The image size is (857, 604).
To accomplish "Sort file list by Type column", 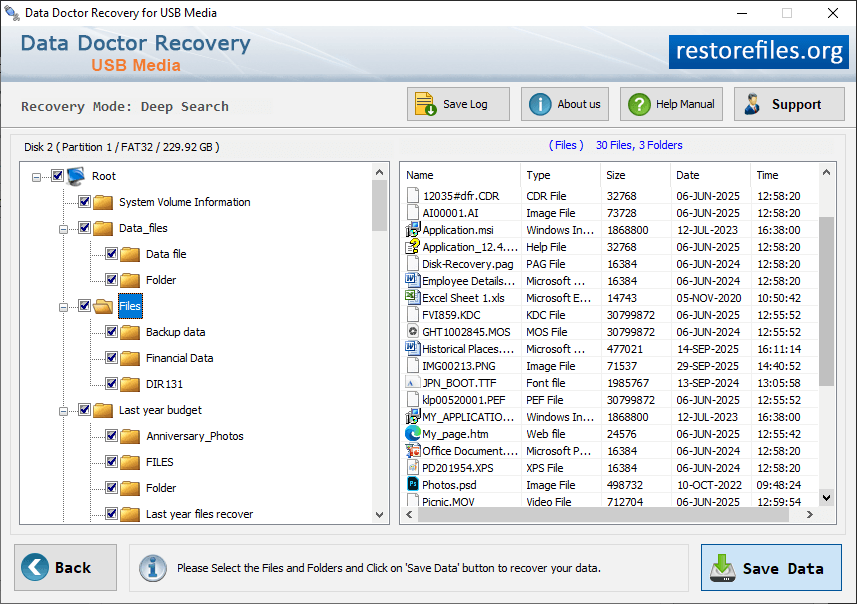I will (x=560, y=175).
